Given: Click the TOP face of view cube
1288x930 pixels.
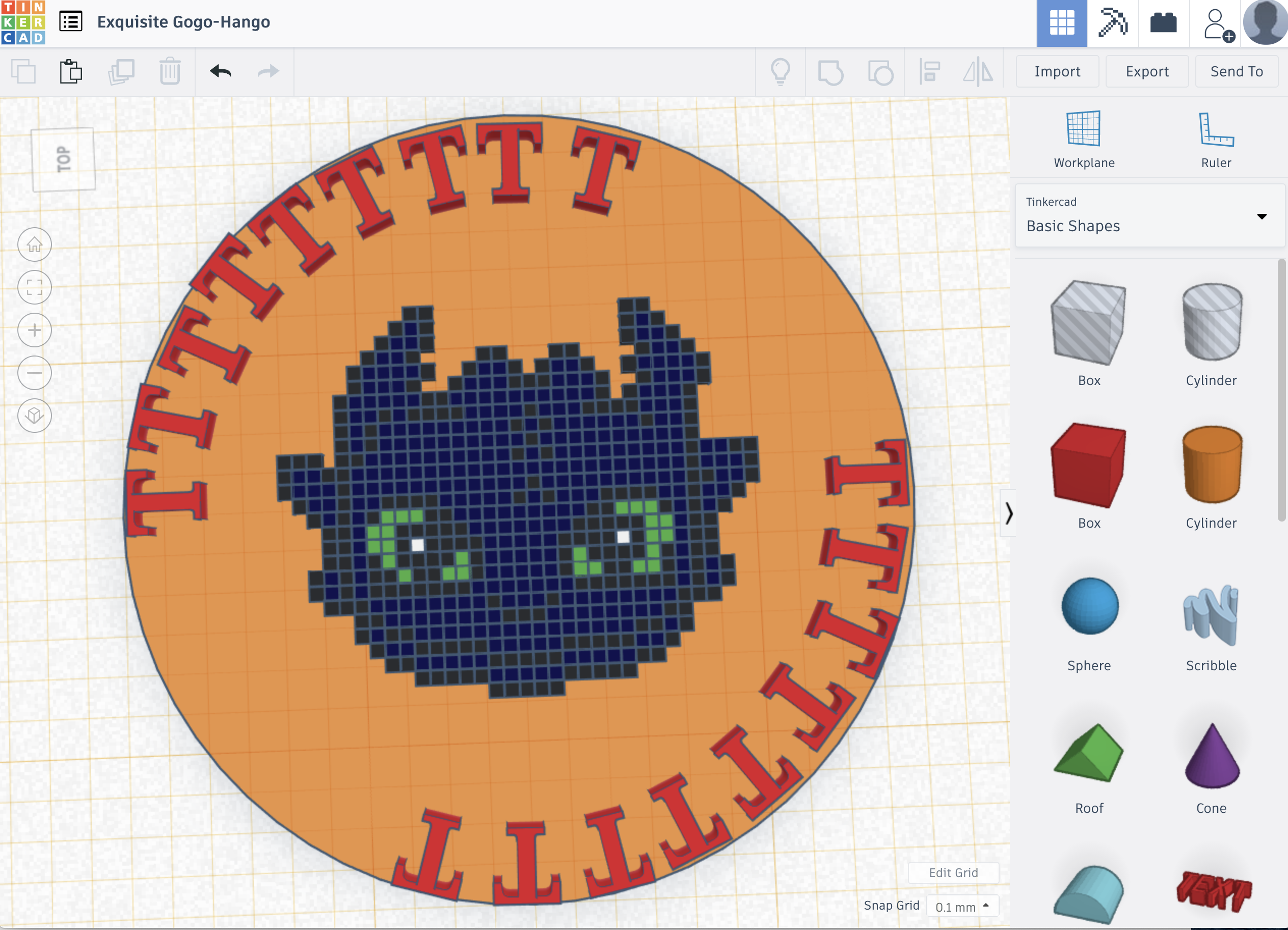Looking at the screenshot, I should coord(64,159).
